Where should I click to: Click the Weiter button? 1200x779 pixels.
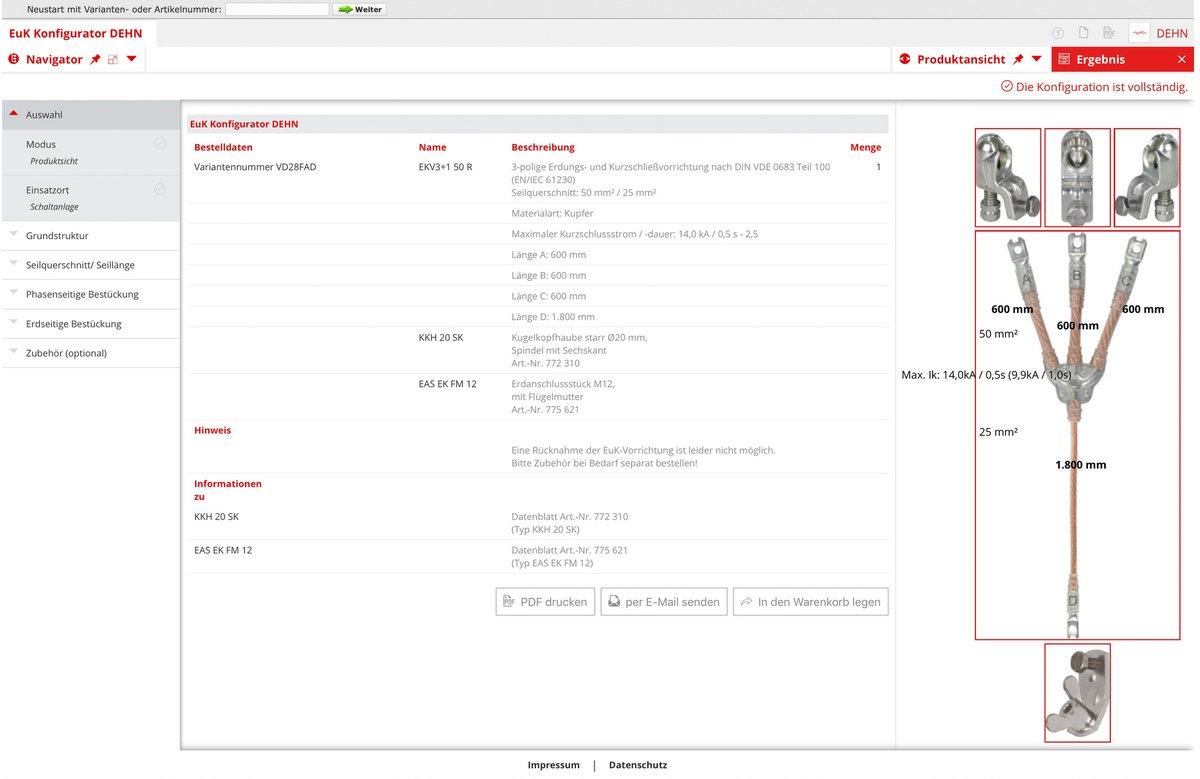[x=360, y=9]
